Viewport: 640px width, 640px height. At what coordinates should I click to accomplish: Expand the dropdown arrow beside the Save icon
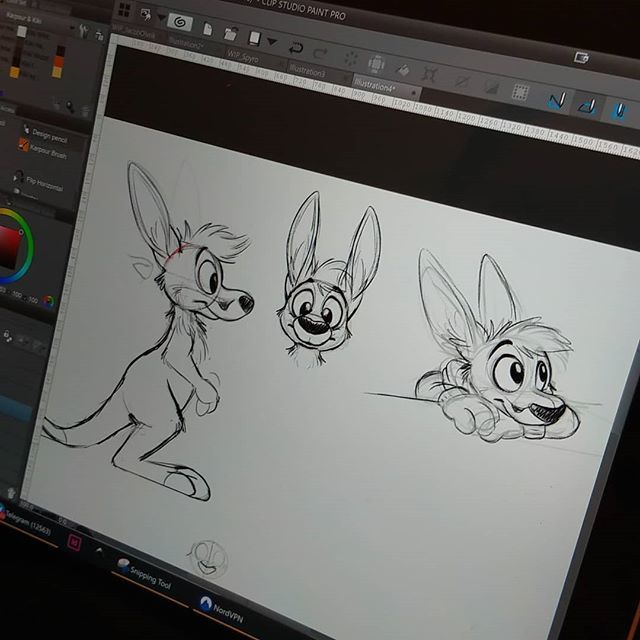tap(272, 41)
